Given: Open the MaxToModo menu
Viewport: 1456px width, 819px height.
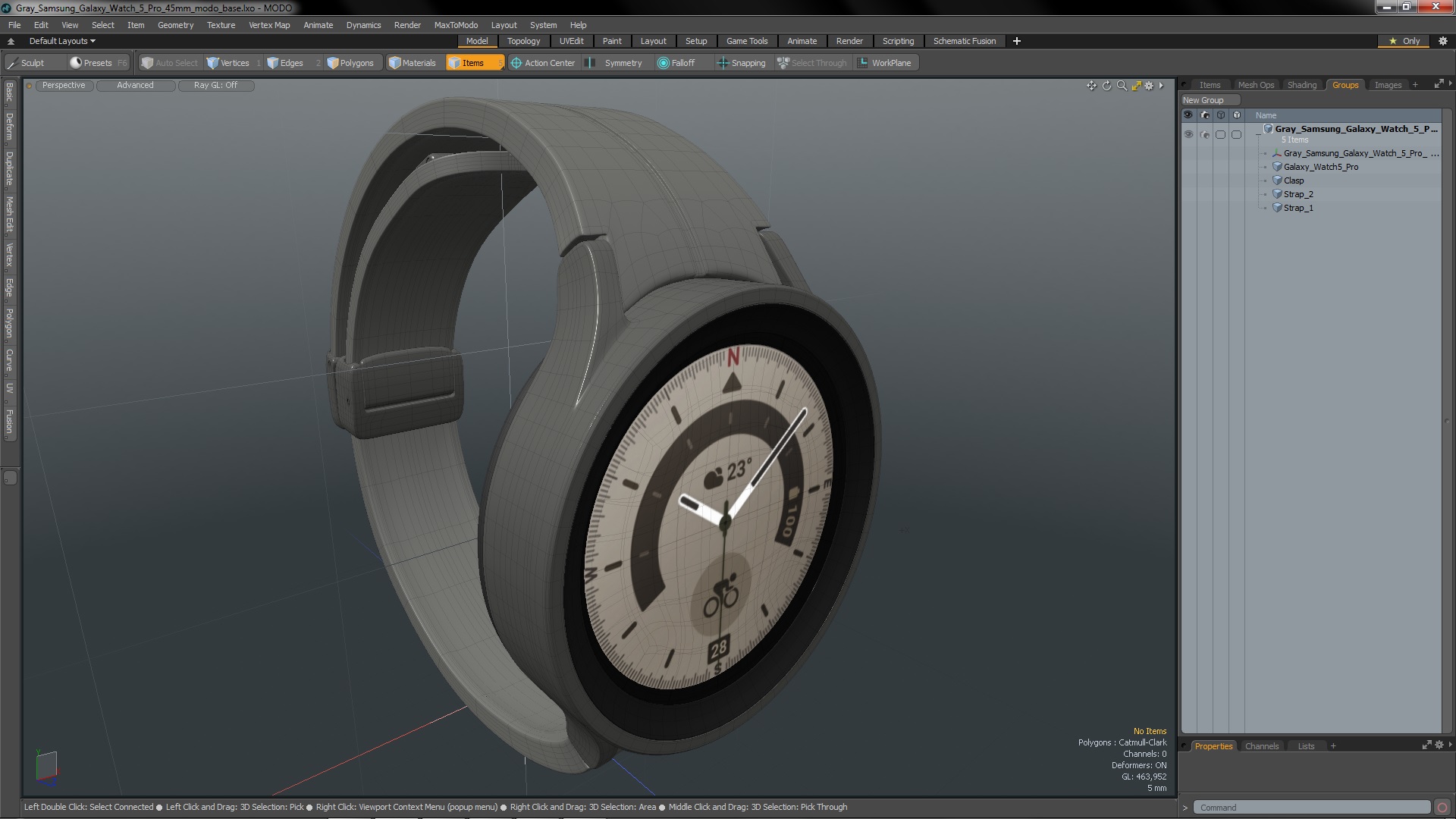Looking at the screenshot, I should 456,25.
